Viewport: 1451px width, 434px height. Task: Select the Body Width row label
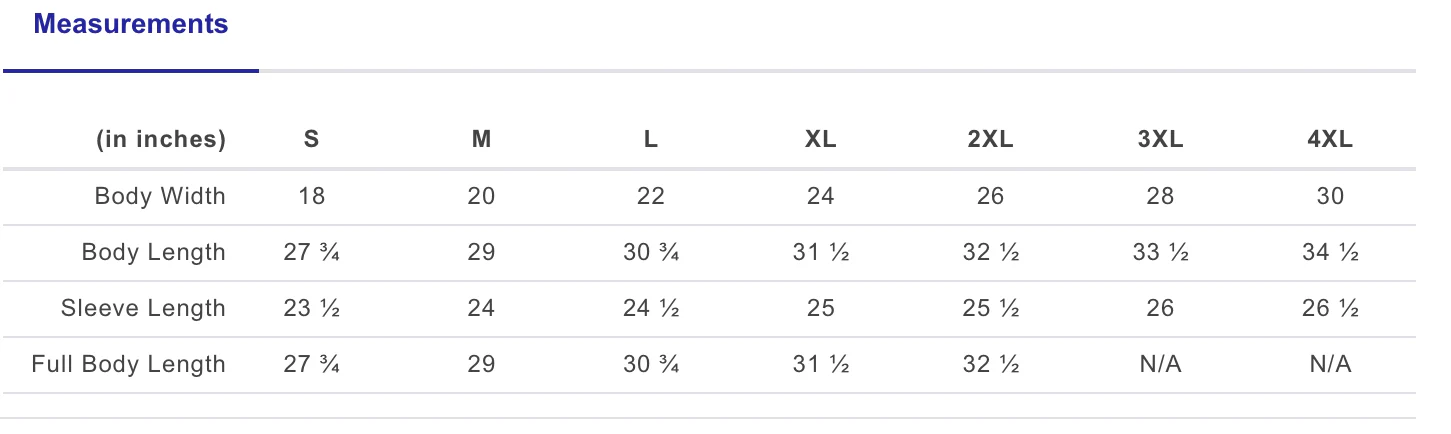coord(160,196)
